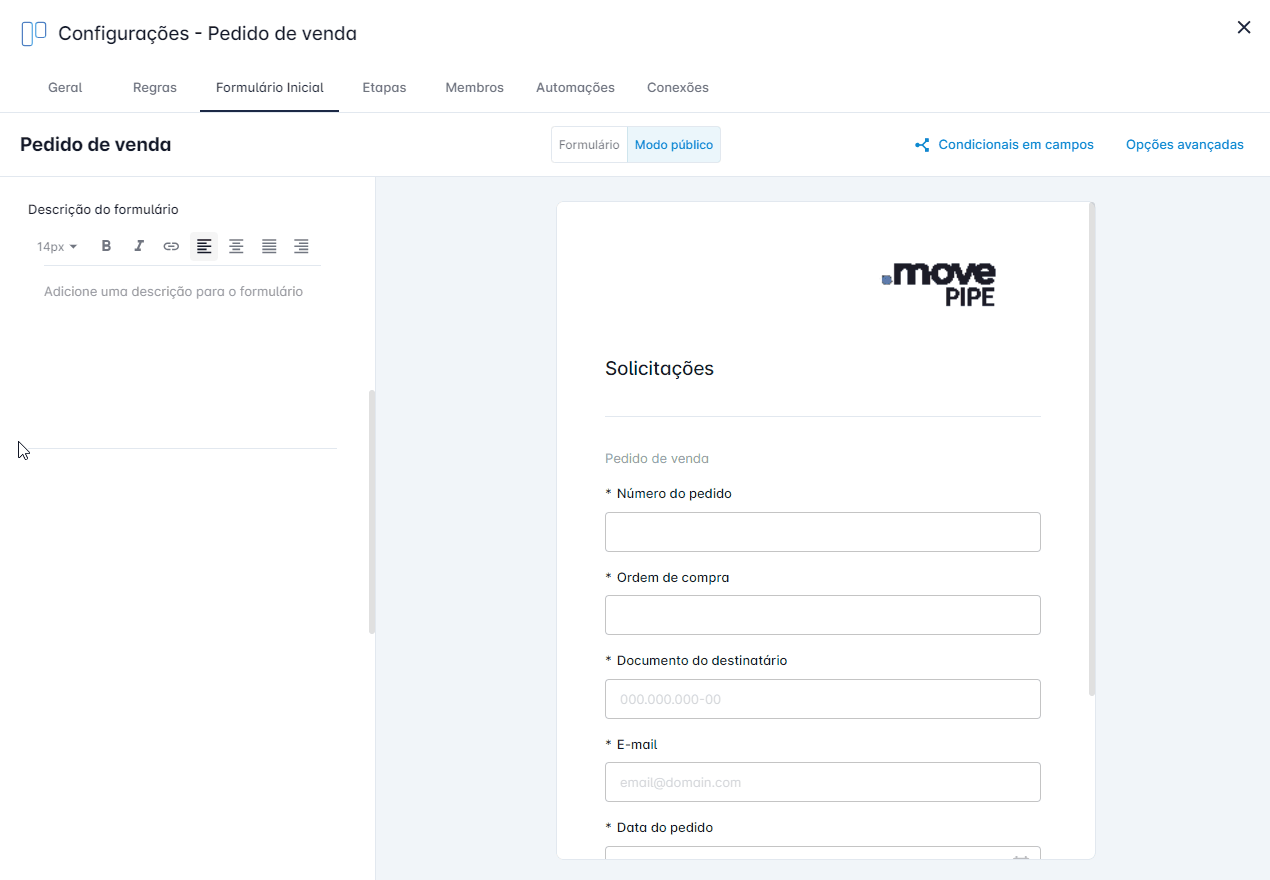
Task: Select the Formulário Inicial tab
Action: tap(270, 88)
